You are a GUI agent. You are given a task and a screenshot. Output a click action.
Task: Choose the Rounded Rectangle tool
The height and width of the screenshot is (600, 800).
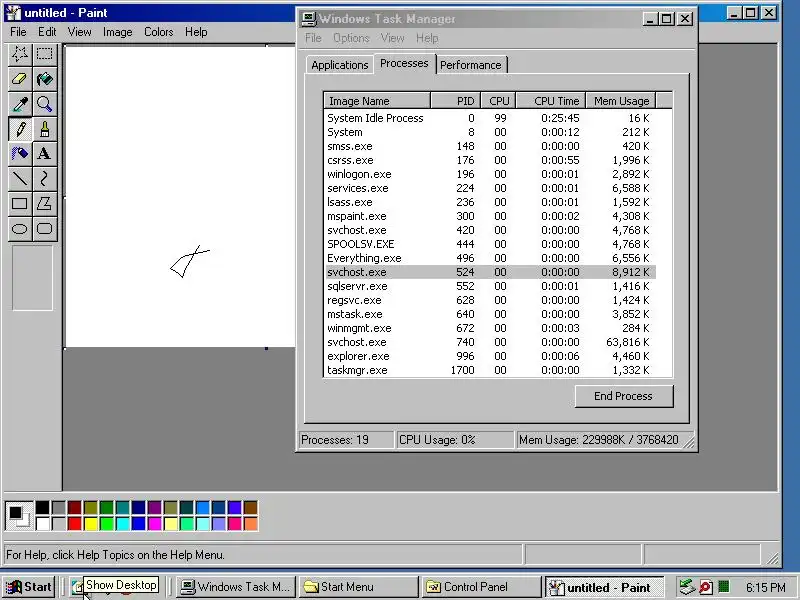[44, 229]
